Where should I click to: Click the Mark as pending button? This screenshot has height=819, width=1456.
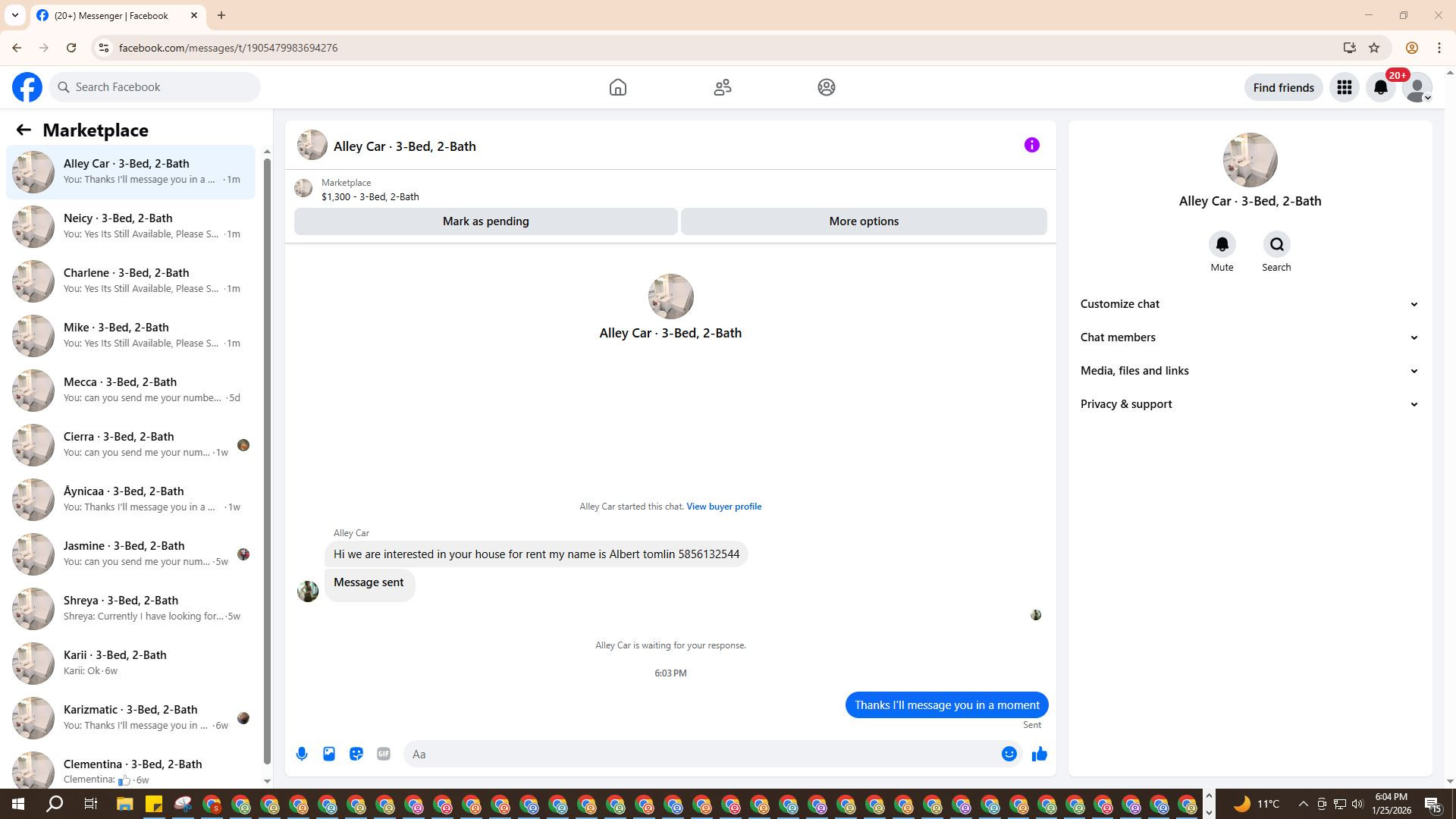pos(485,221)
